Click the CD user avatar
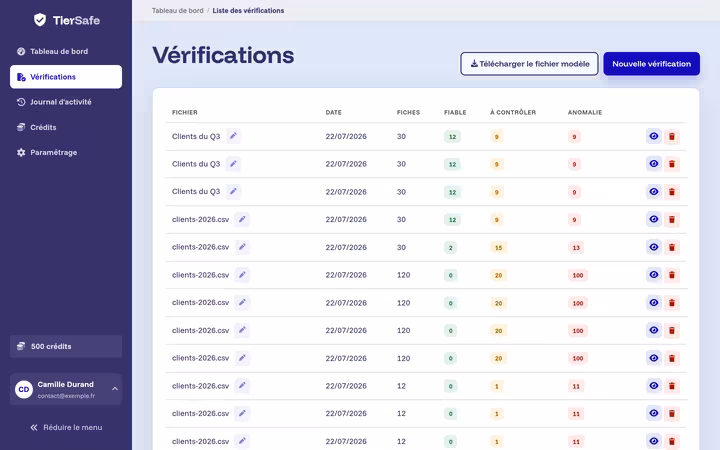The width and height of the screenshot is (720, 450). coord(24,389)
